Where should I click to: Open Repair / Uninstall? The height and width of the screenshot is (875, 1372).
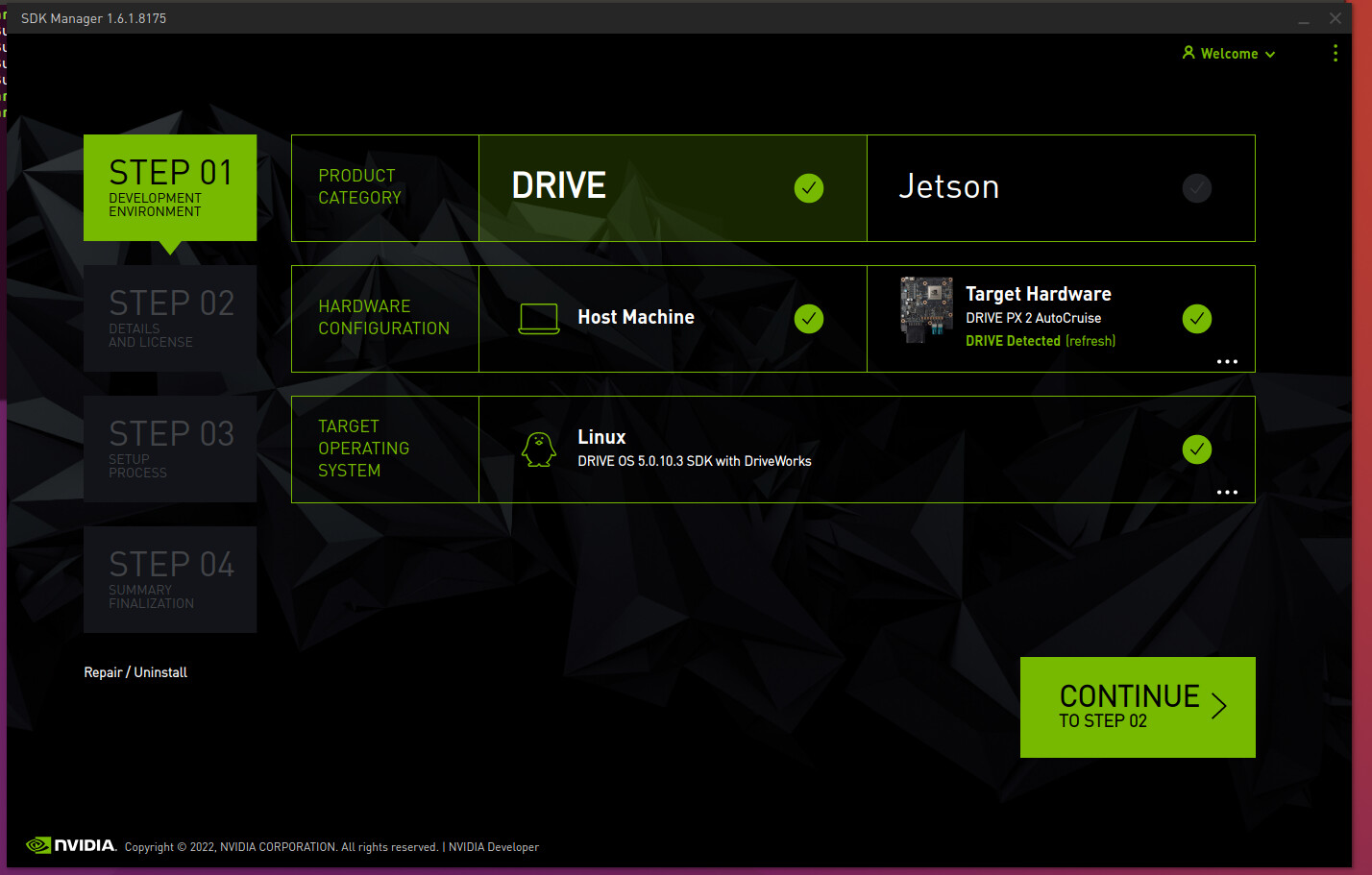[x=135, y=671]
